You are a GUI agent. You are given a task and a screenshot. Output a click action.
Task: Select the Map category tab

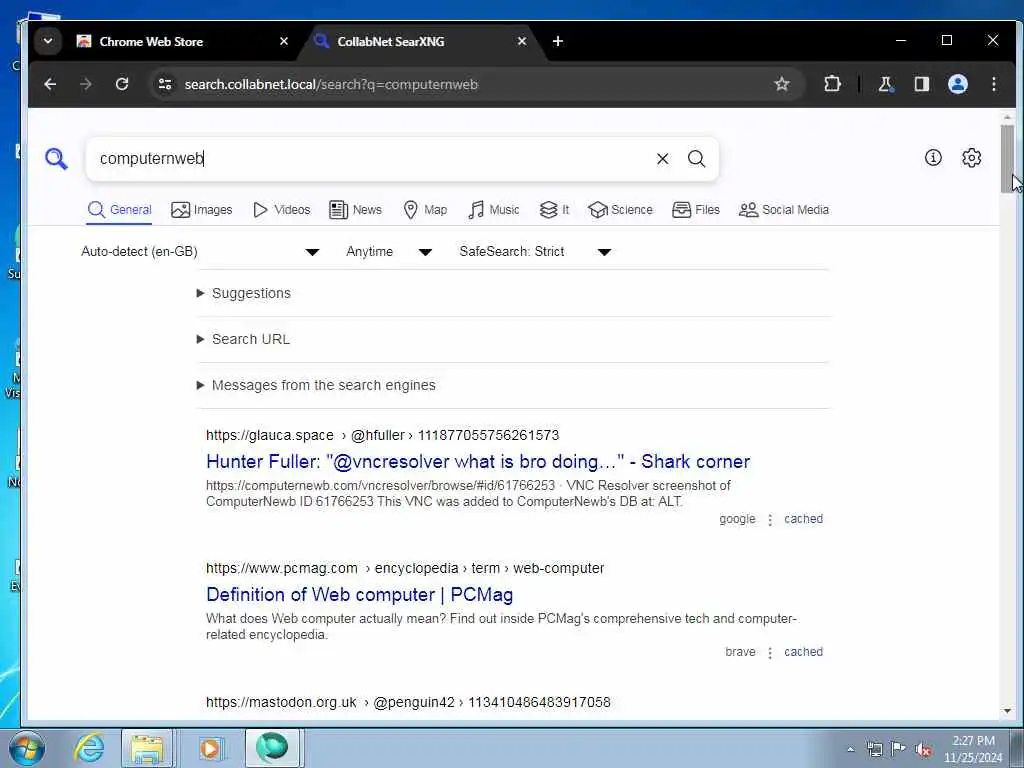pos(425,210)
